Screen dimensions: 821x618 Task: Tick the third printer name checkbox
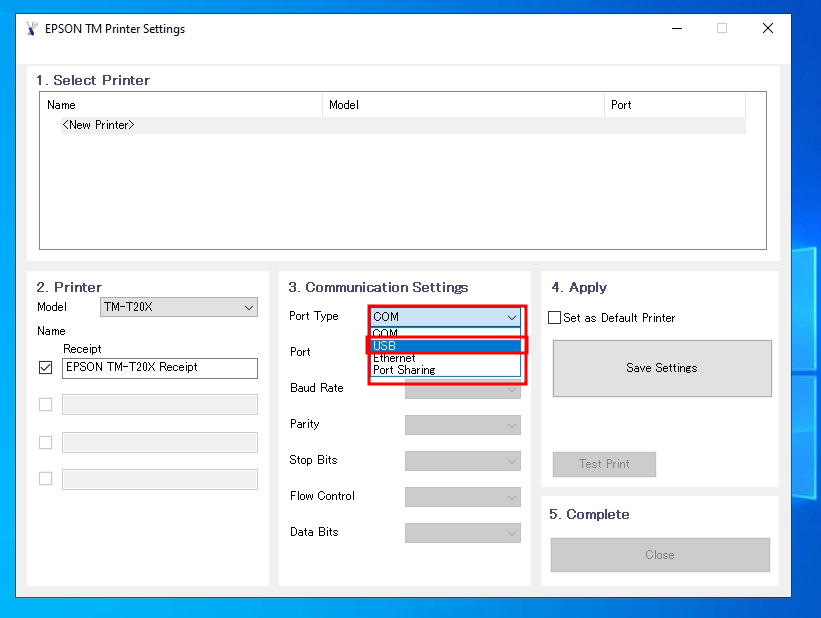(45, 442)
